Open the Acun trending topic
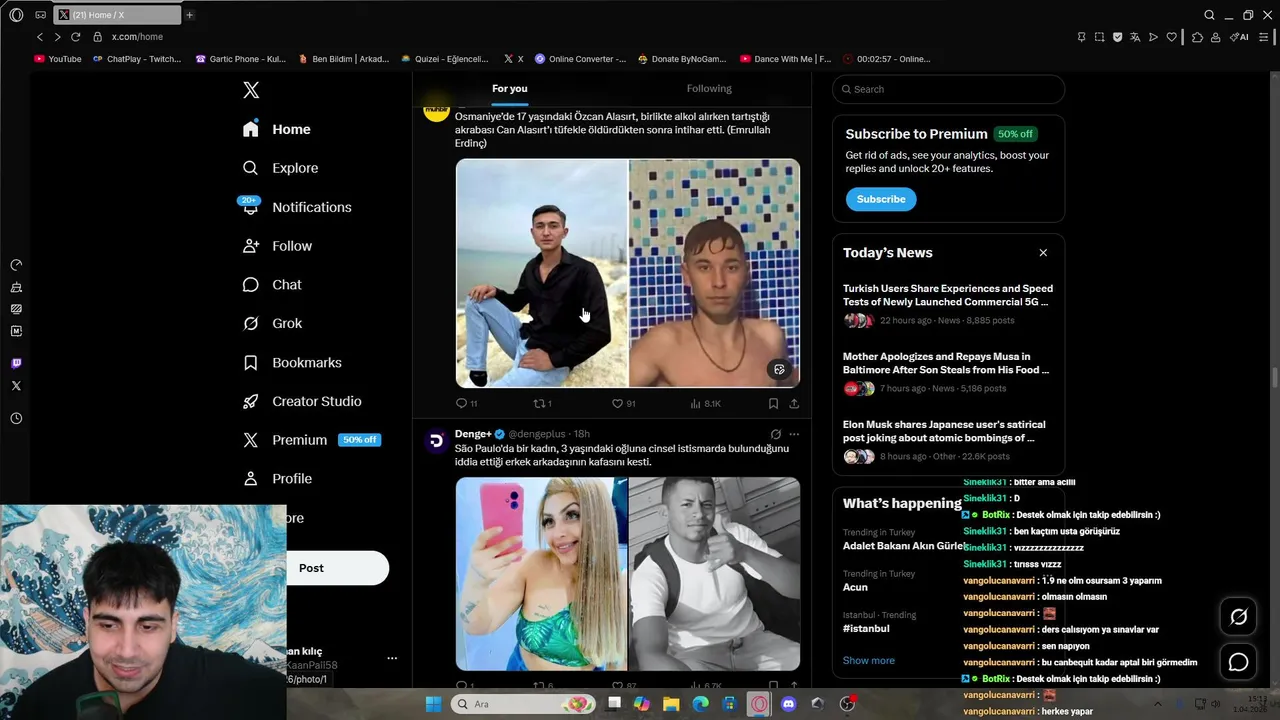This screenshot has width=1280, height=720. 855,588
